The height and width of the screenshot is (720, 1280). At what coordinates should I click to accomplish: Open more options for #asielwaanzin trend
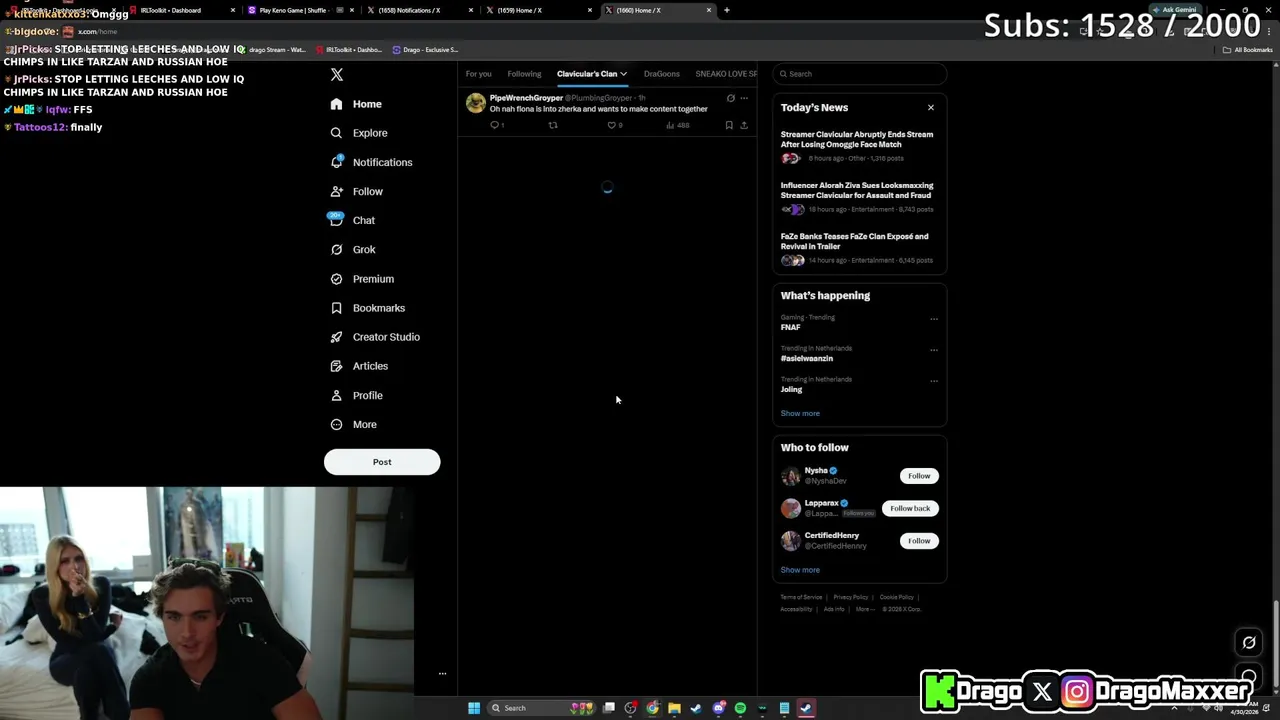pyautogui.click(x=934, y=350)
